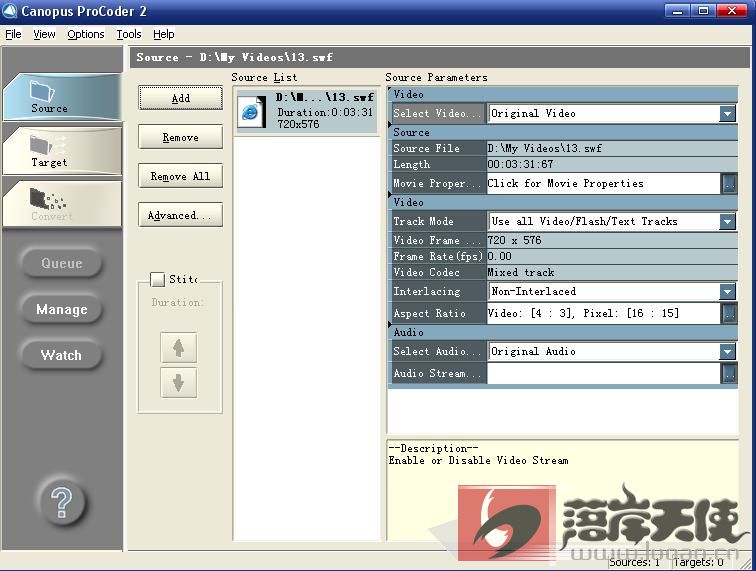Open the Advanced... settings button

[x=180, y=215]
